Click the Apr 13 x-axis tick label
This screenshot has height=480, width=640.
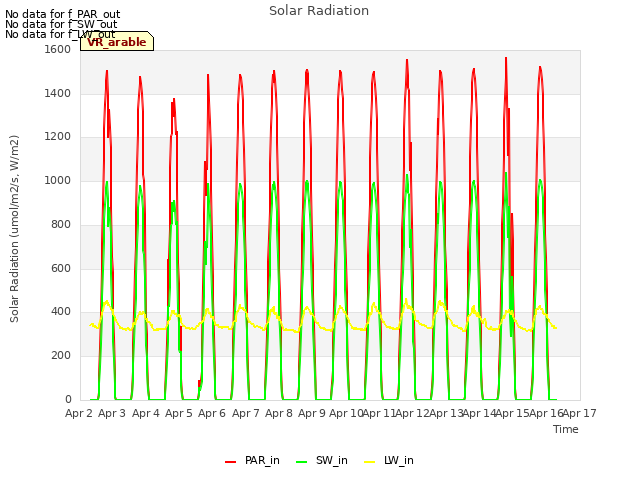pos(446,413)
